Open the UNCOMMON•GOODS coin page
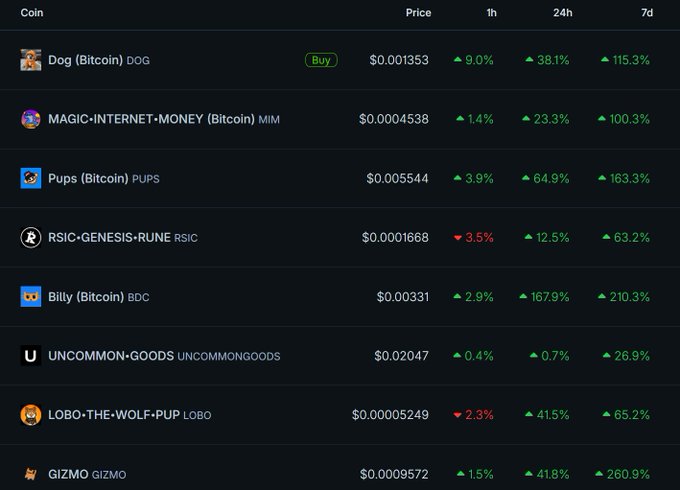This screenshot has height=490, width=680. 164,356
